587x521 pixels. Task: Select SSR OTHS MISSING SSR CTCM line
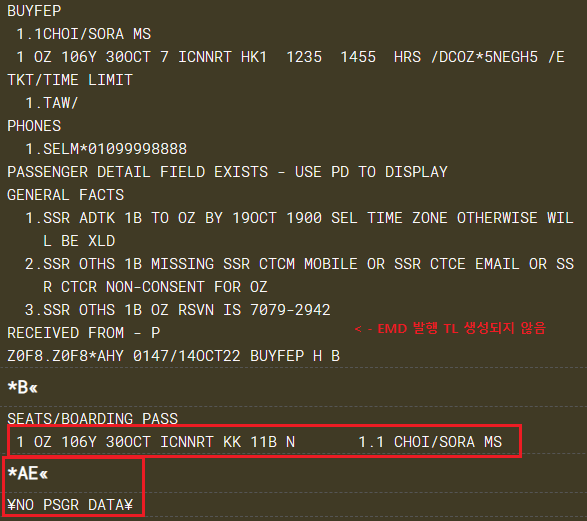(299, 275)
